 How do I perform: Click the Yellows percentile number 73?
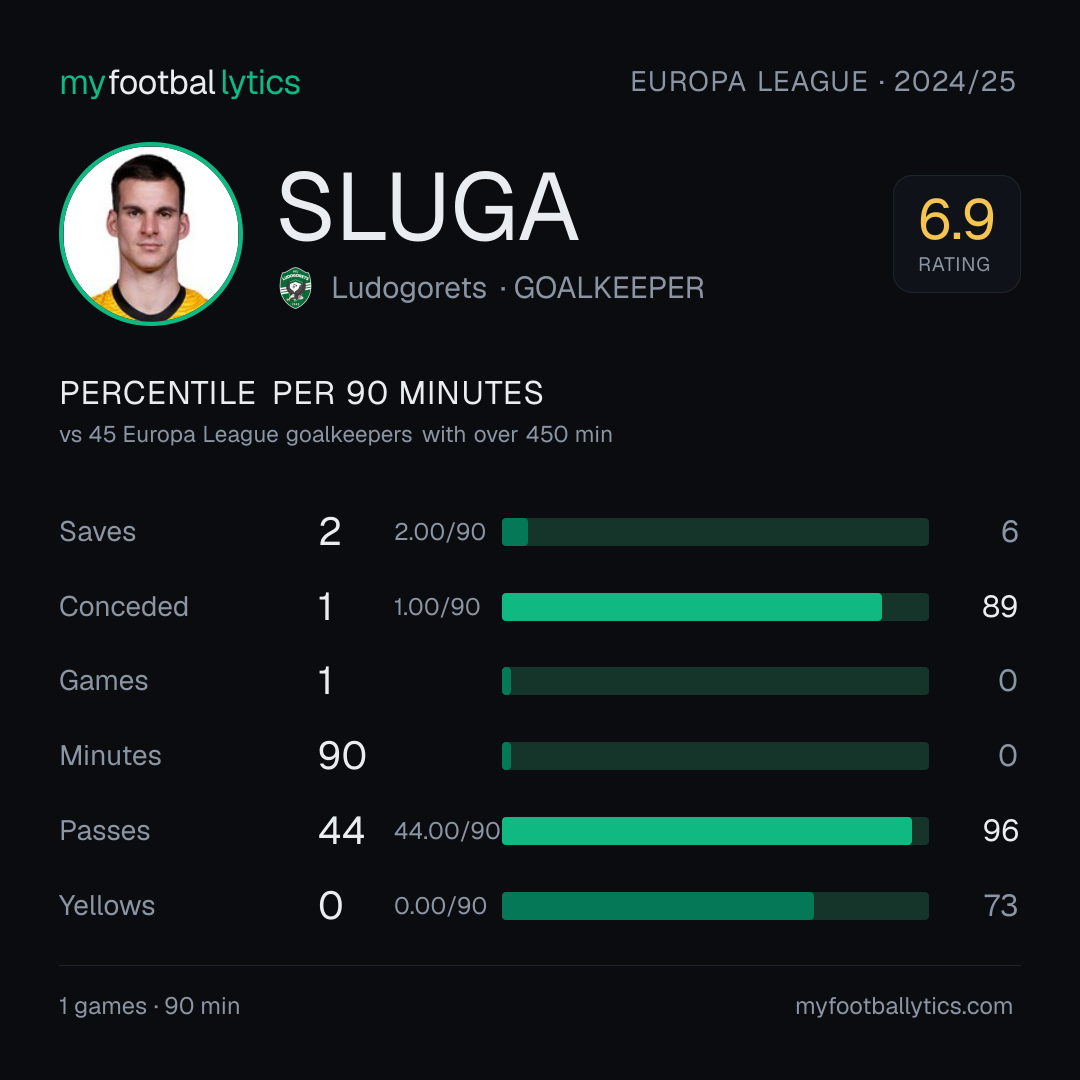pyautogui.click(x=1000, y=906)
